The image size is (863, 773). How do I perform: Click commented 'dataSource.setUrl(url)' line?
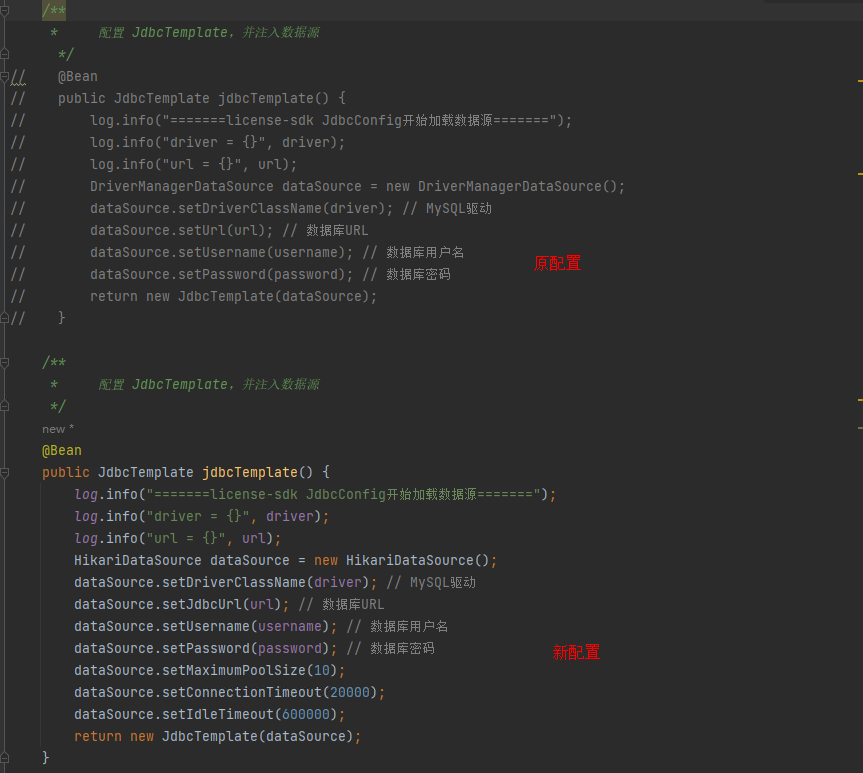point(181,230)
